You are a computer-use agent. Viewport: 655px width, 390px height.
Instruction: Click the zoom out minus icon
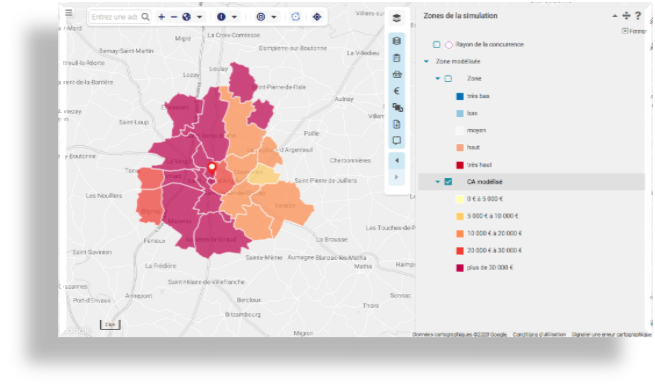[174, 17]
